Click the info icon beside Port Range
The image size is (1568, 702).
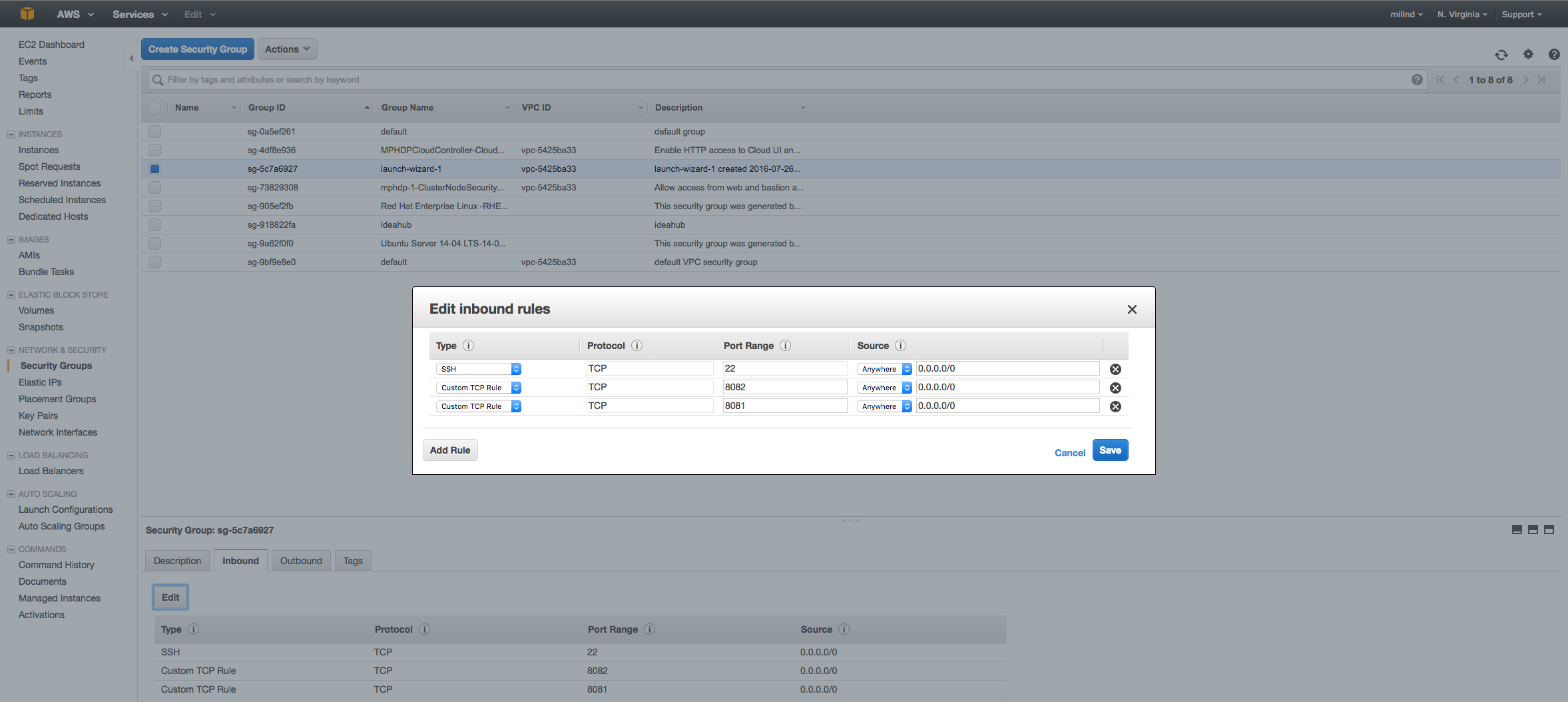[785, 346]
